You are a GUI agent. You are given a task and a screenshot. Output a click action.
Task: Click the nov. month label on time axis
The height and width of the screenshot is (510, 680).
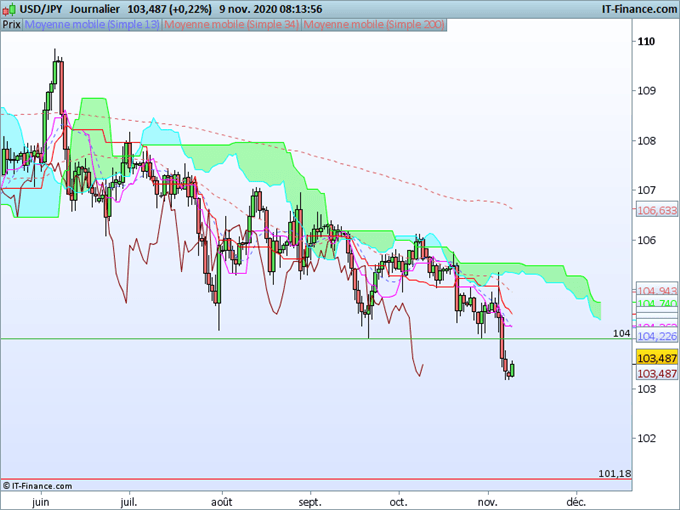488,502
